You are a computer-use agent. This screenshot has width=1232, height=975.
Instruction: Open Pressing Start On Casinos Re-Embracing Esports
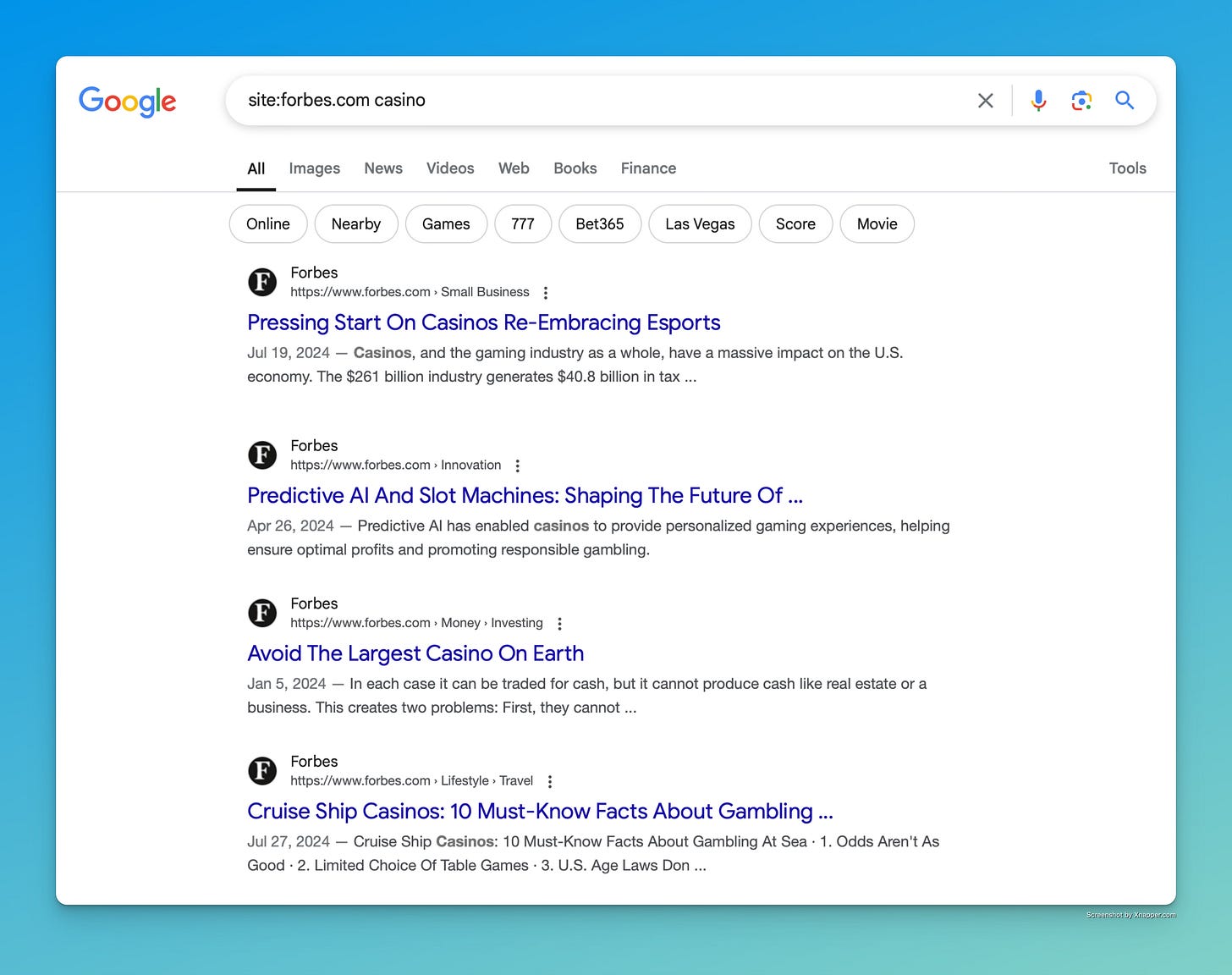pos(484,322)
